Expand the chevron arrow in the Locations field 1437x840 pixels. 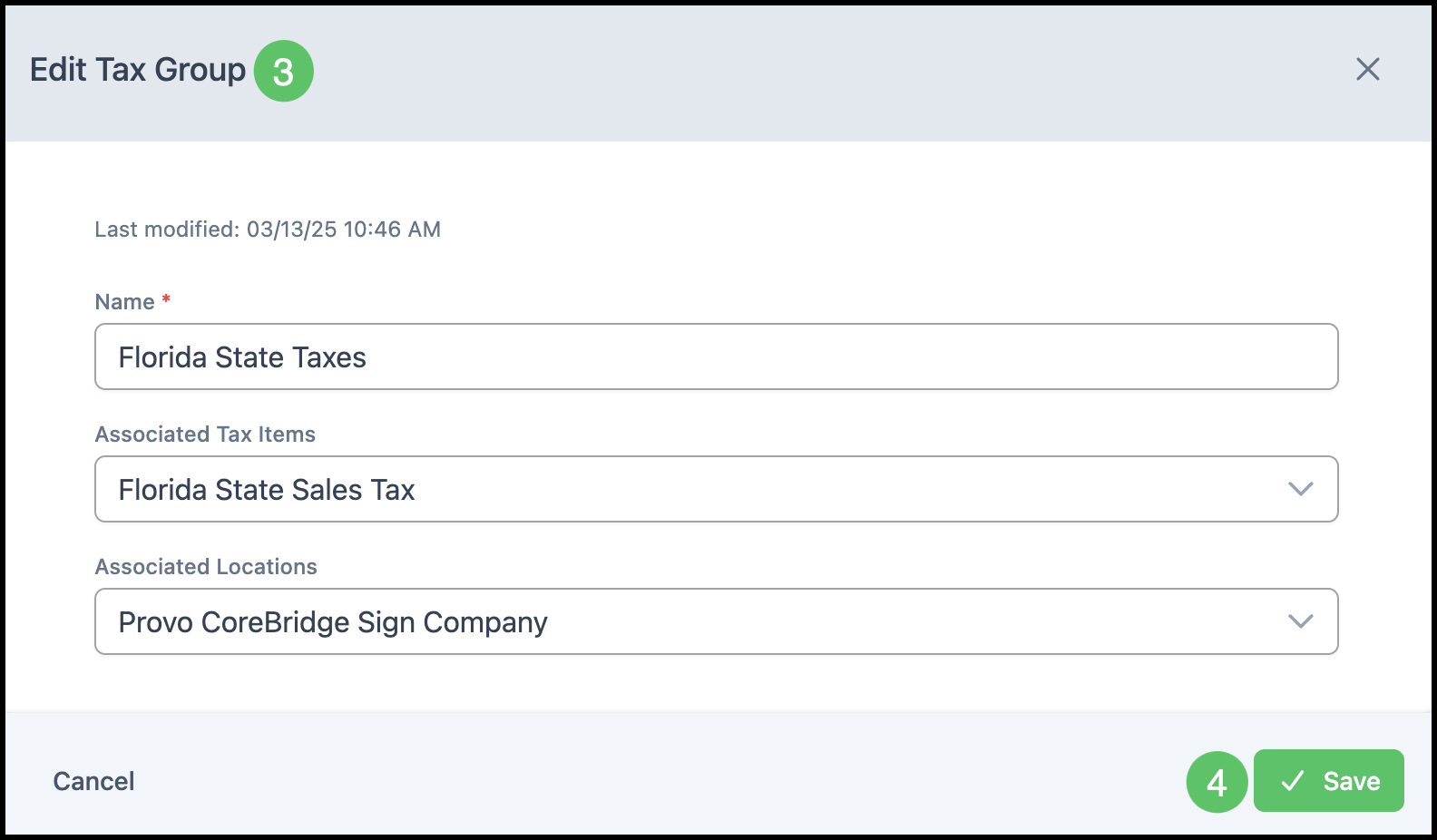click(x=1300, y=621)
